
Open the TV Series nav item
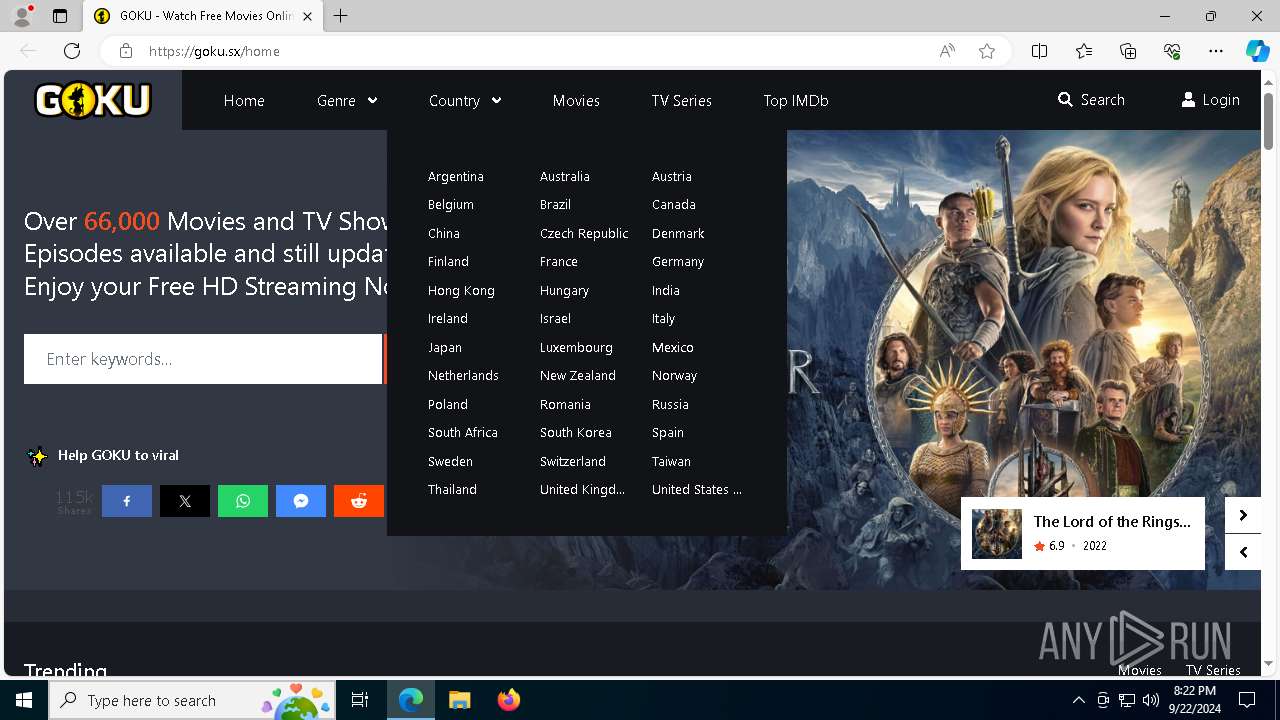(x=682, y=100)
